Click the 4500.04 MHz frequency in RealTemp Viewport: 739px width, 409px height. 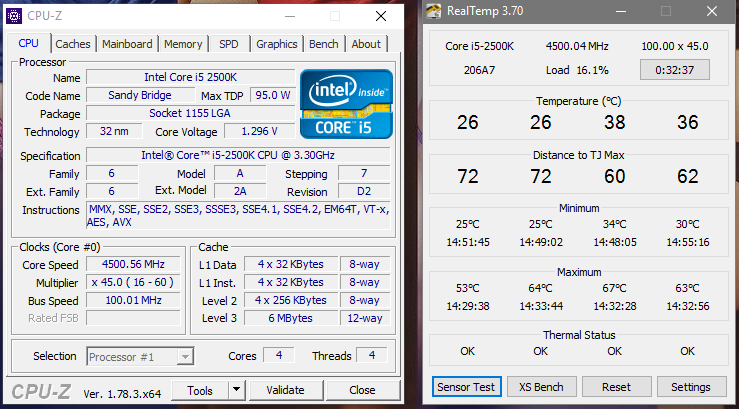pyautogui.click(x=577, y=46)
